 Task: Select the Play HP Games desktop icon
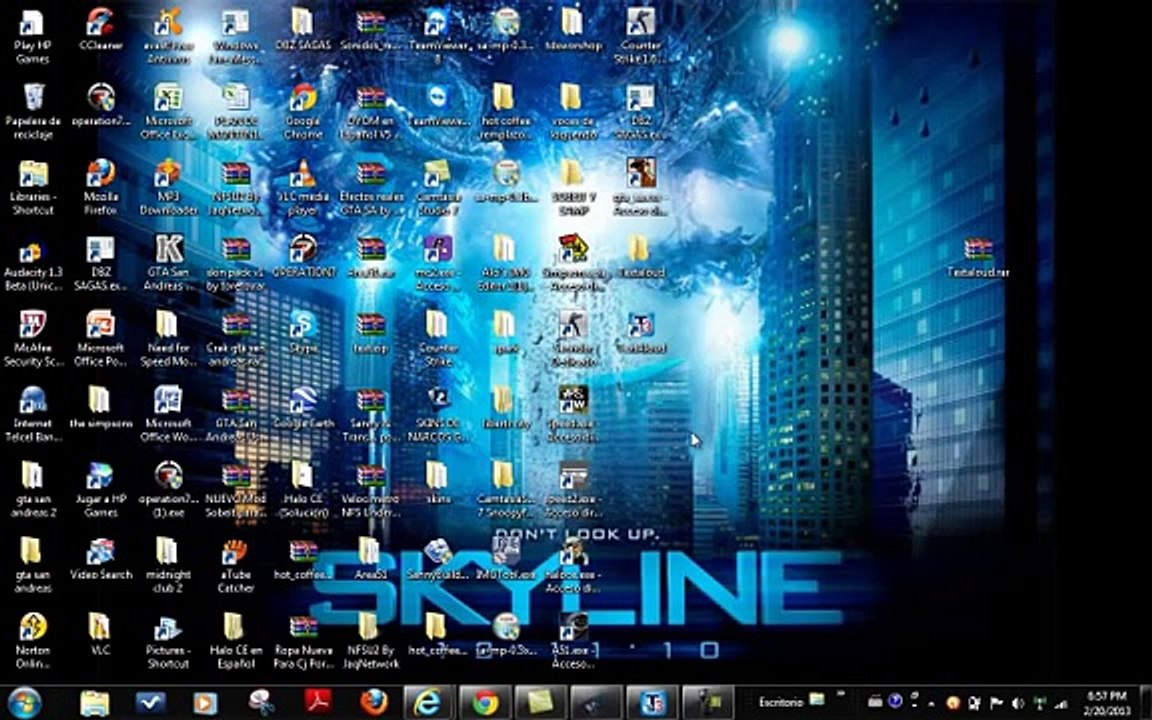(32, 35)
